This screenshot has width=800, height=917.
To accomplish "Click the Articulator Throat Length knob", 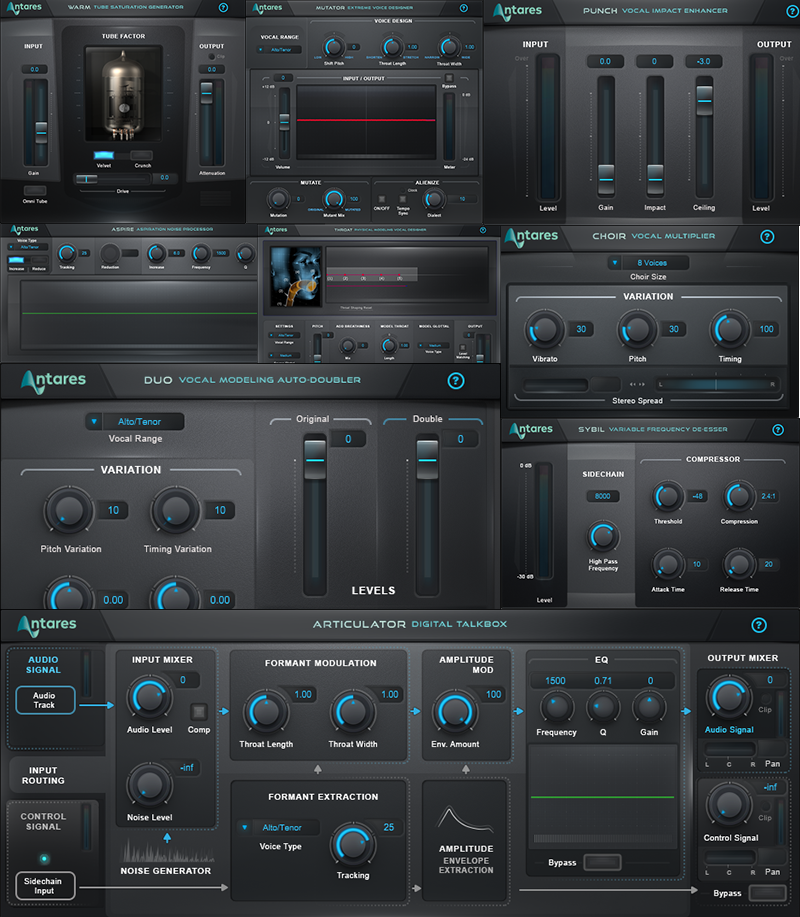I will pyautogui.click(x=266, y=712).
